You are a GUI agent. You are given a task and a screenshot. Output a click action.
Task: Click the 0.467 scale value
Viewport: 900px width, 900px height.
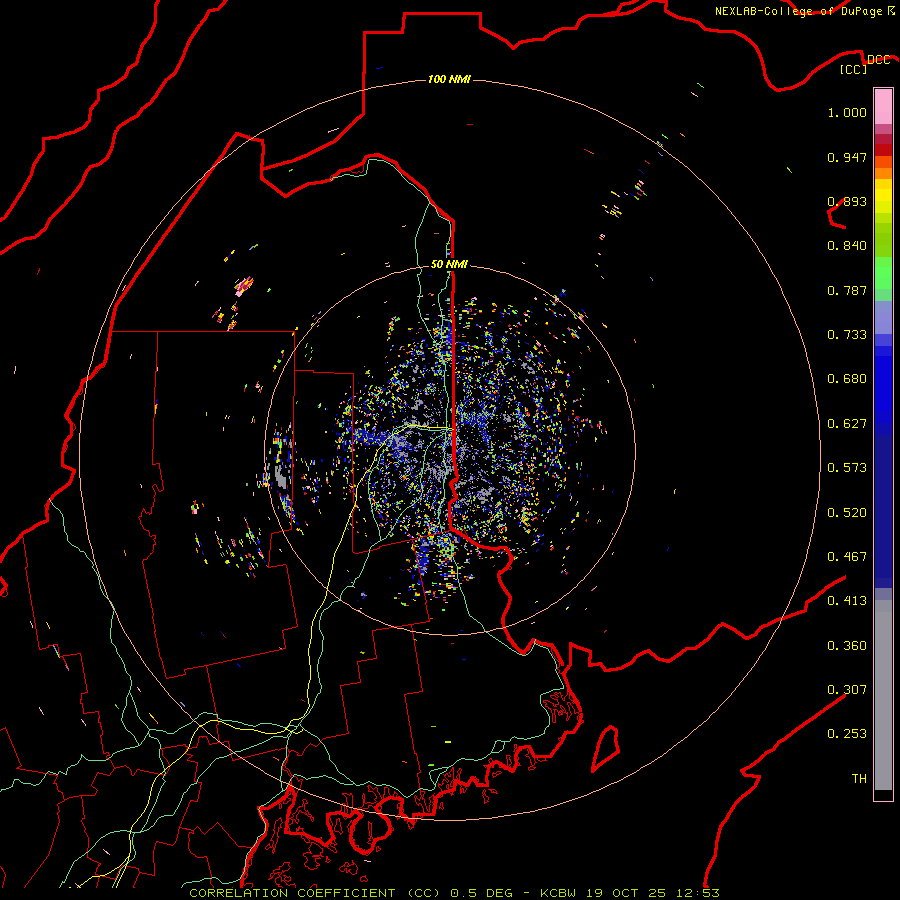point(847,557)
